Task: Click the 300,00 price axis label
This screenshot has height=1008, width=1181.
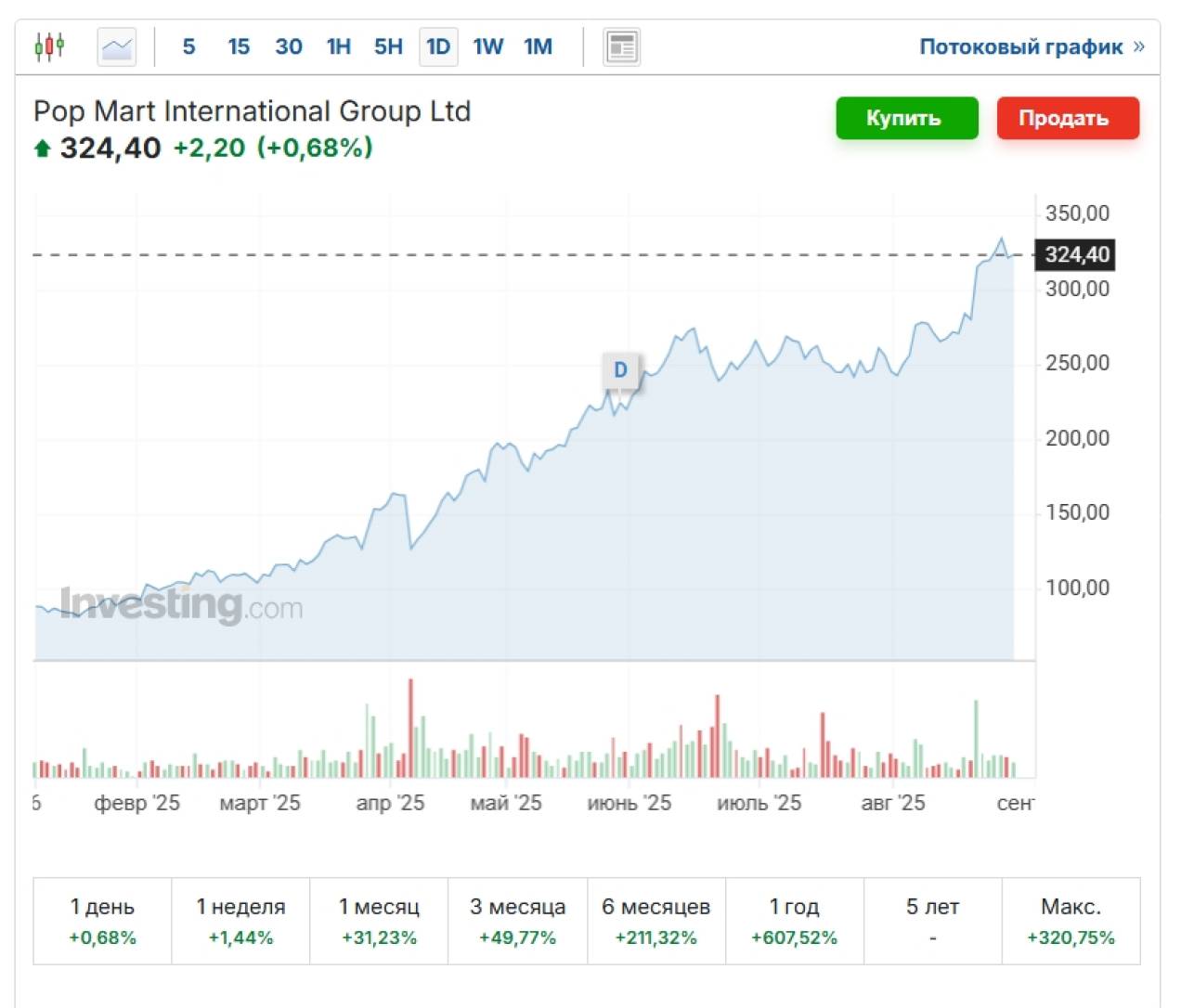Action: point(1077,289)
